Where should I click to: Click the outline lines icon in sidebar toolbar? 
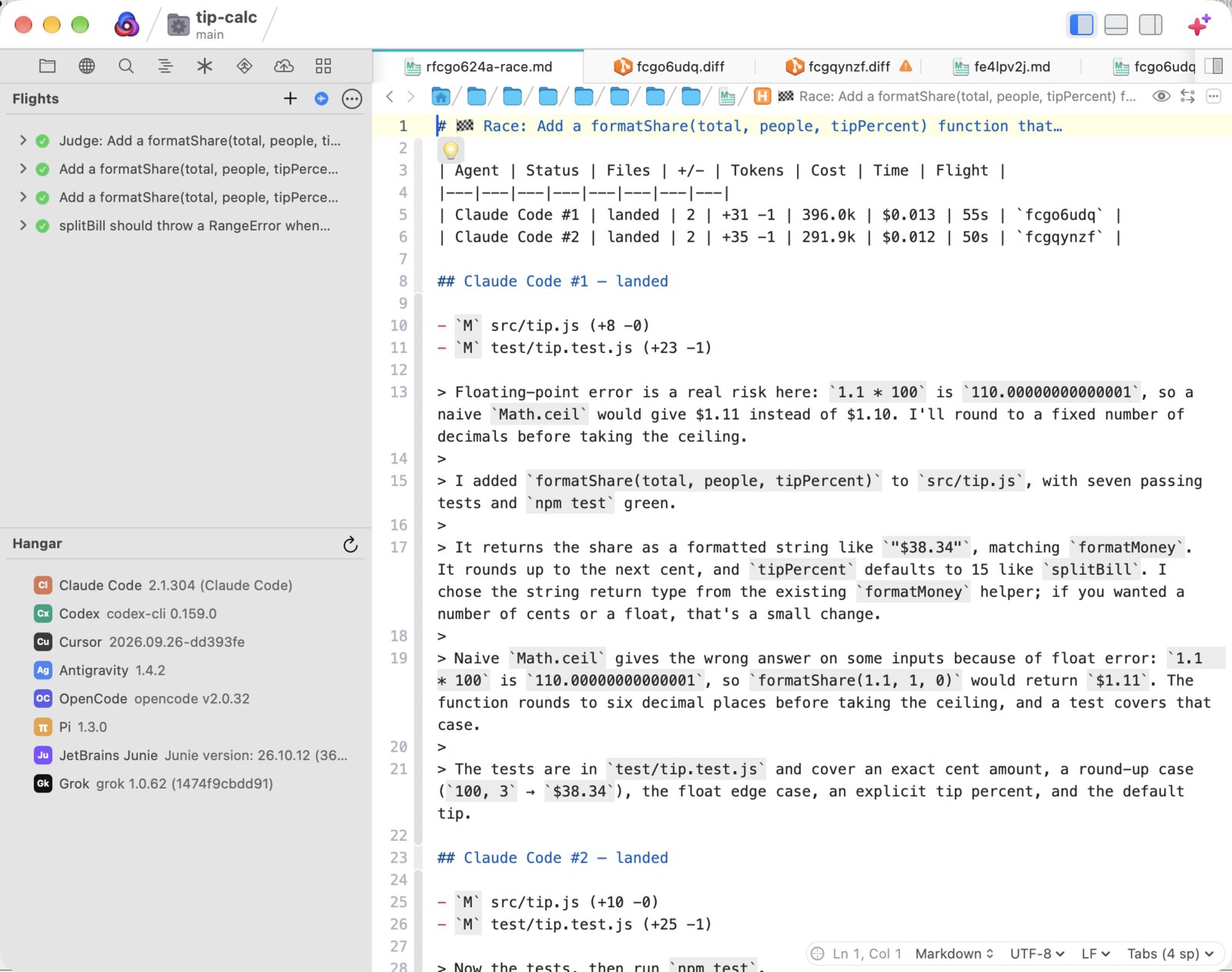click(166, 66)
